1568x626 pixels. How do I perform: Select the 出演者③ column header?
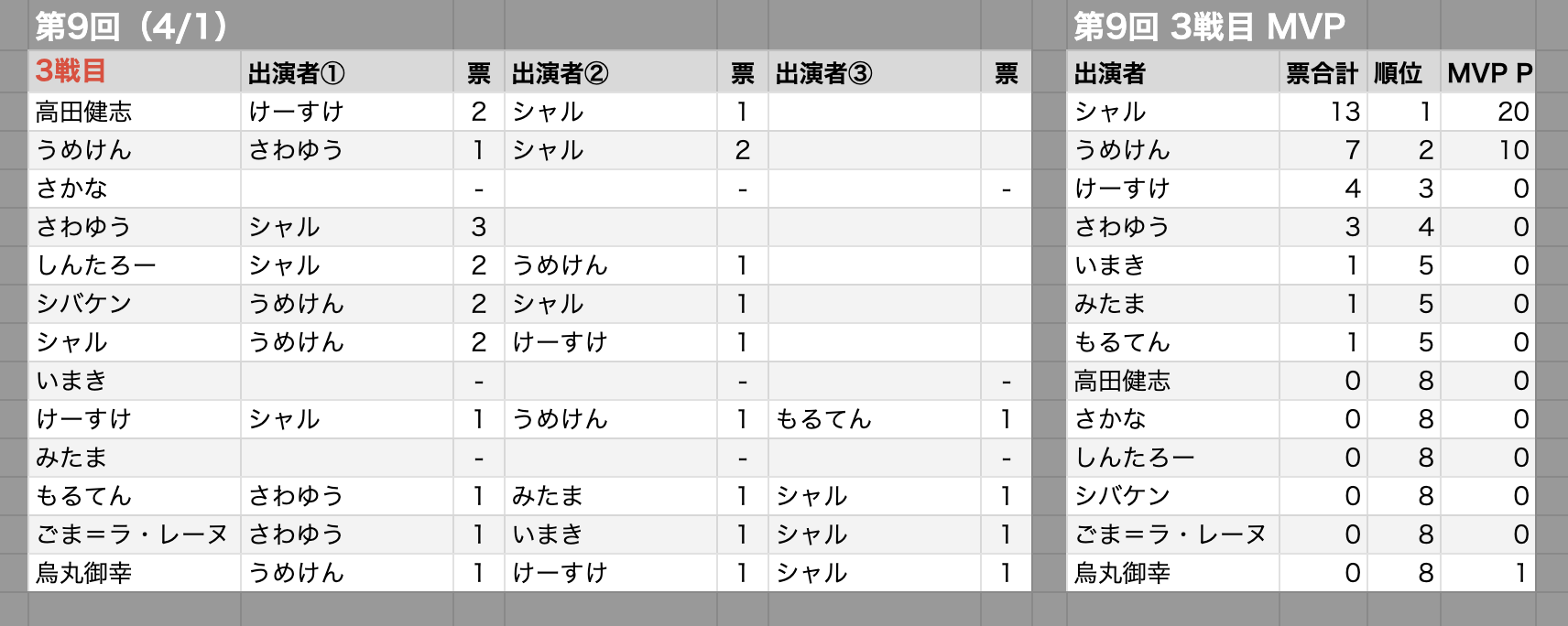click(x=874, y=71)
